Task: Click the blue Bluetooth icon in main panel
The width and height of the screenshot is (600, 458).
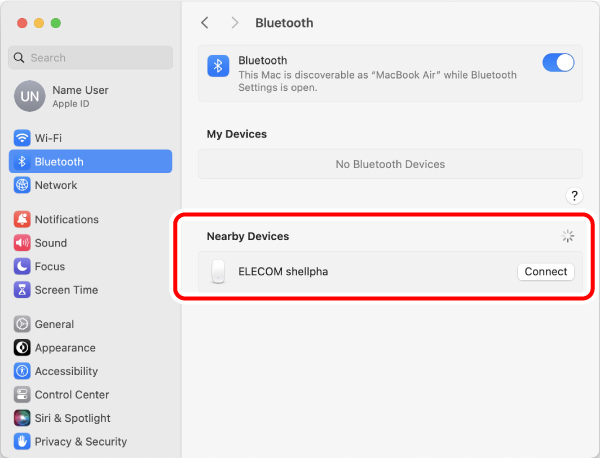Action: coord(218,66)
